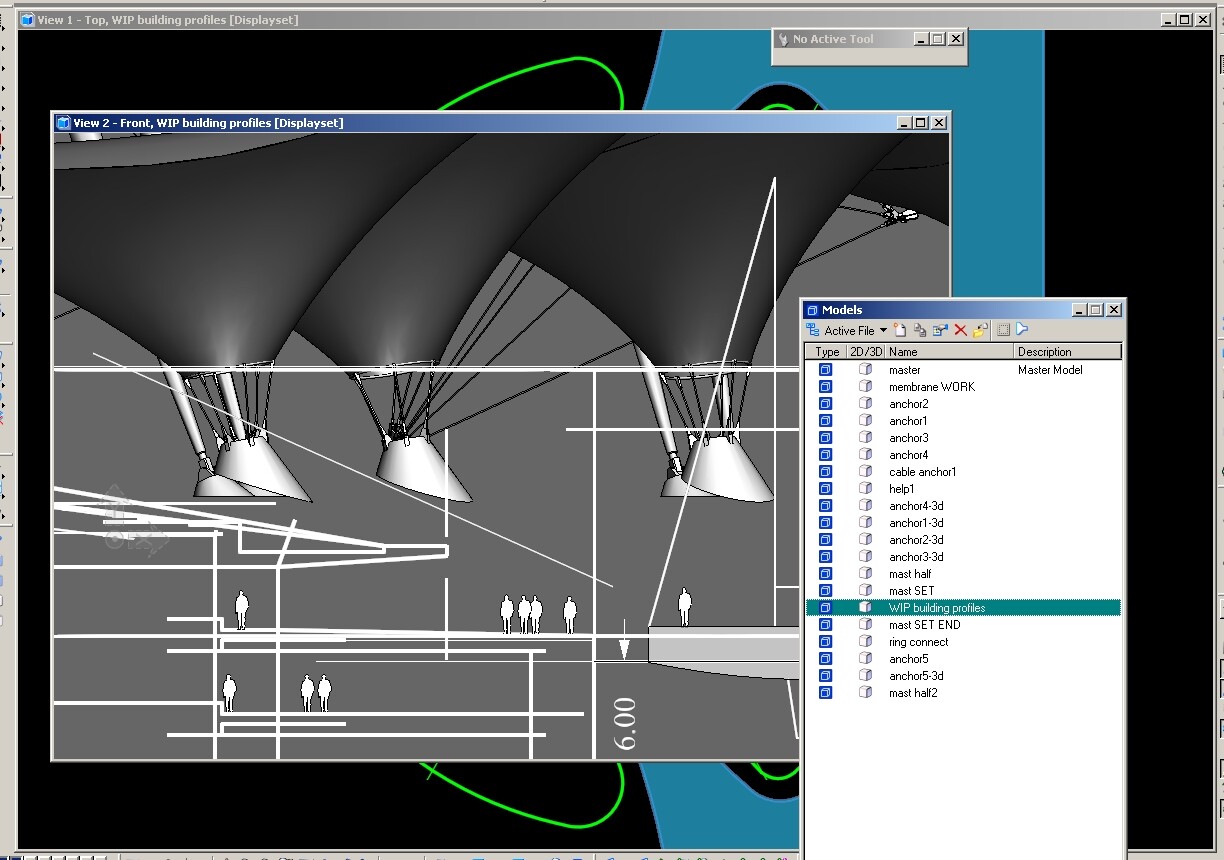1224x860 pixels.
Task: Click the hierarchy icon left of Active File
Action: coord(813,330)
